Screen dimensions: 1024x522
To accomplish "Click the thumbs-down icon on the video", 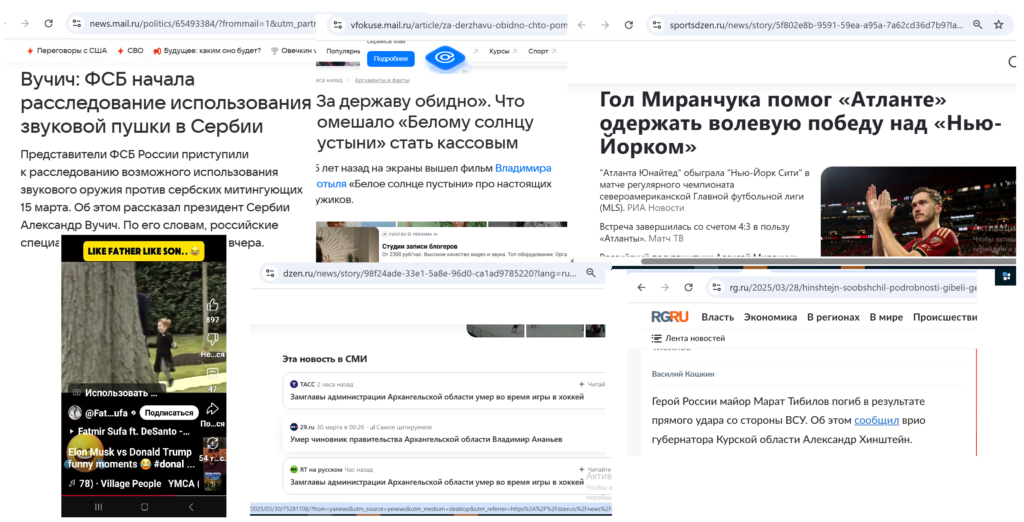I will click(212, 339).
